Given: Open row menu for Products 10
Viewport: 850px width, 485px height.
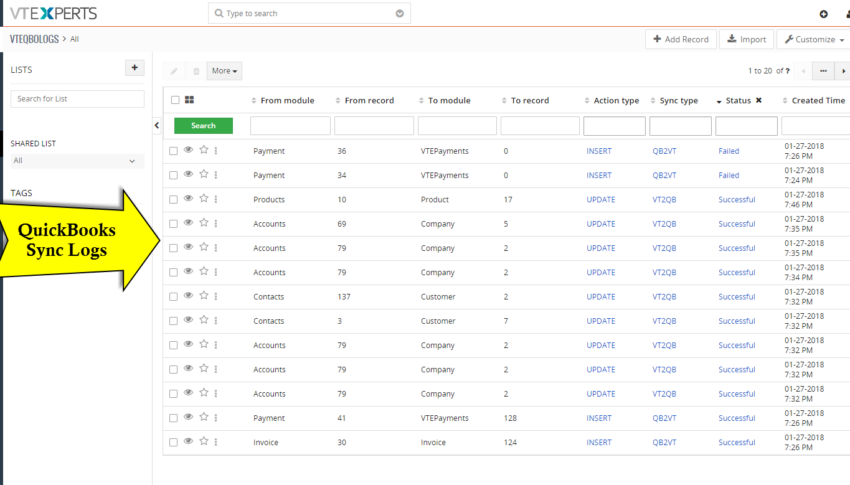Looking at the screenshot, I should [216, 199].
